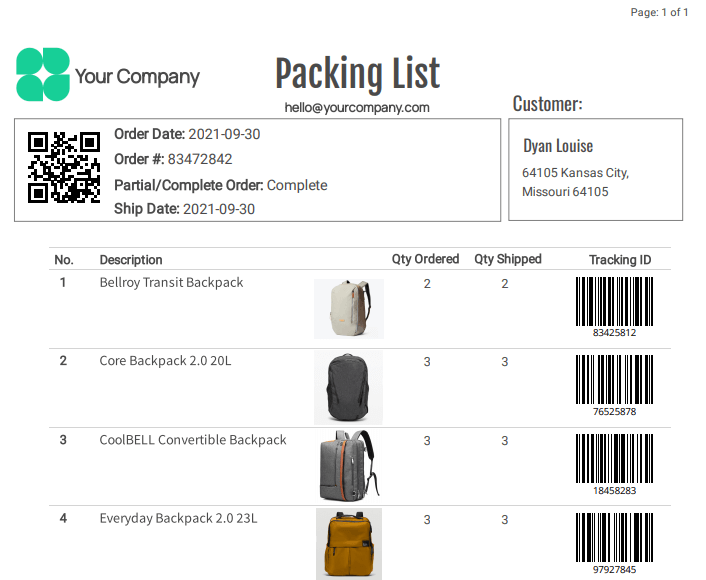Click the CoolBELL Convertible Backpack photo

click(349, 466)
